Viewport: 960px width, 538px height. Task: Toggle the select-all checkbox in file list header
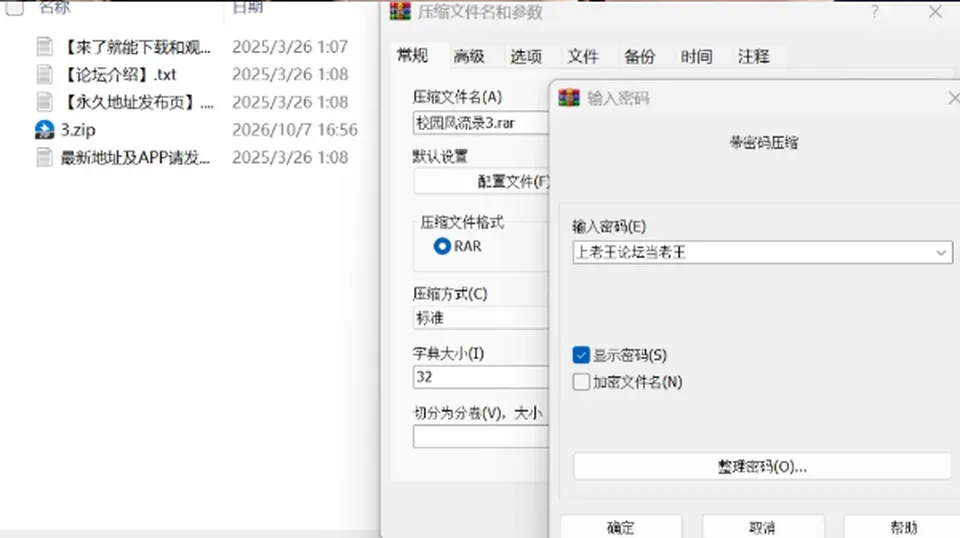coord(15,8)
